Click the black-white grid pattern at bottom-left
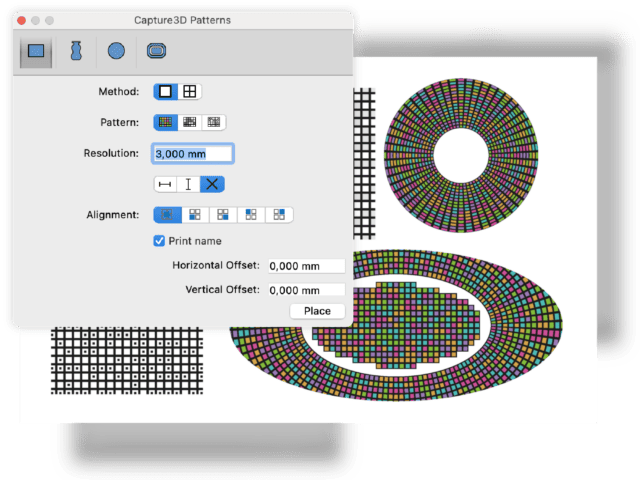The image size is (640, 480). point(127,360)
